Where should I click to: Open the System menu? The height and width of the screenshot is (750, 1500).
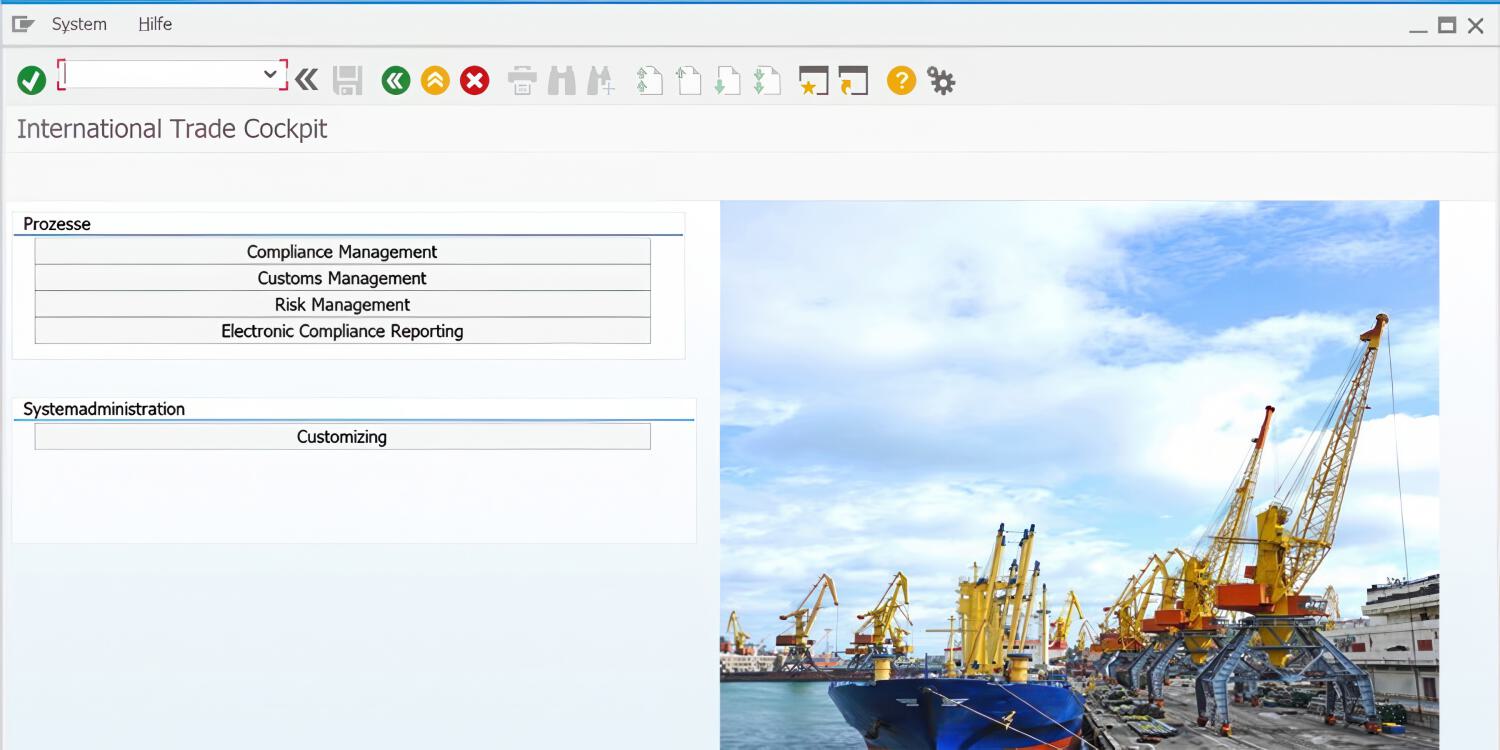click(79, 24)
